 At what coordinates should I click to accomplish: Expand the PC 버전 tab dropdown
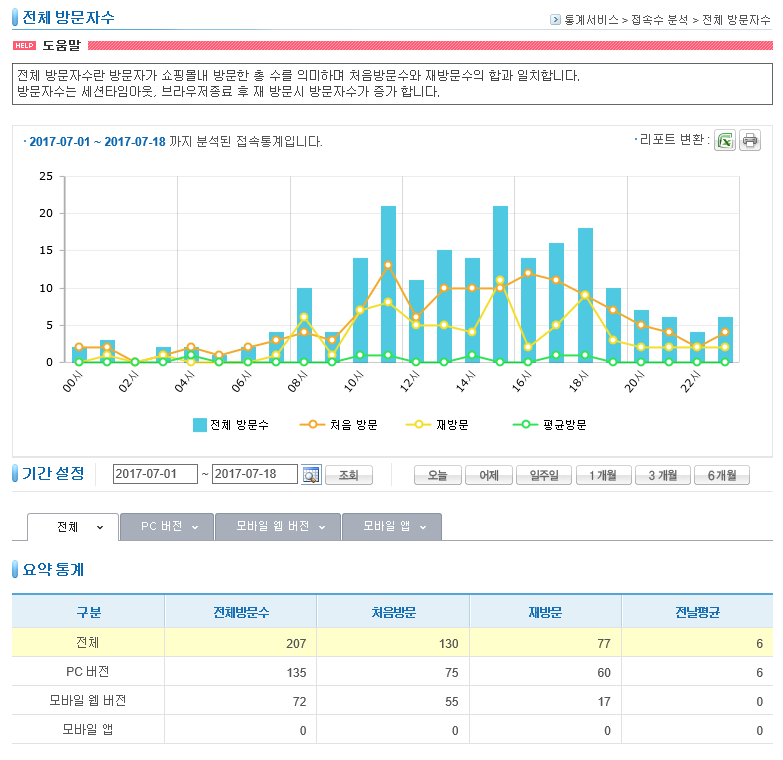(195, 527)
